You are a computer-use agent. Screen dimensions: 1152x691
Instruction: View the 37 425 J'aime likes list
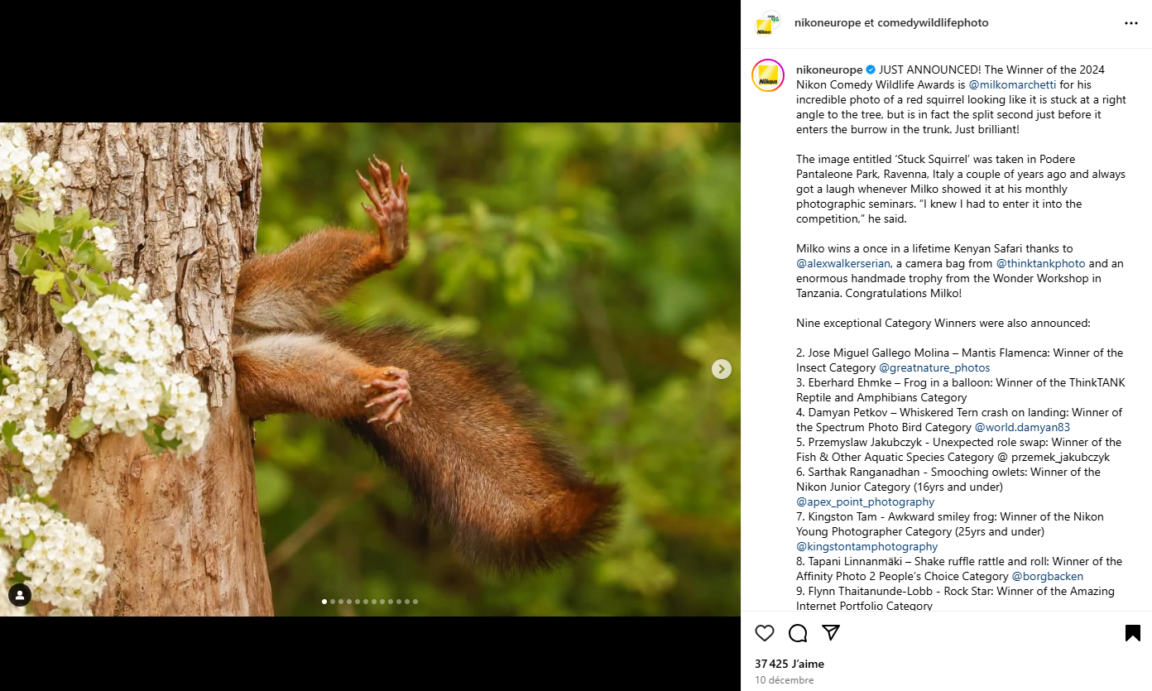coord(789,663)
